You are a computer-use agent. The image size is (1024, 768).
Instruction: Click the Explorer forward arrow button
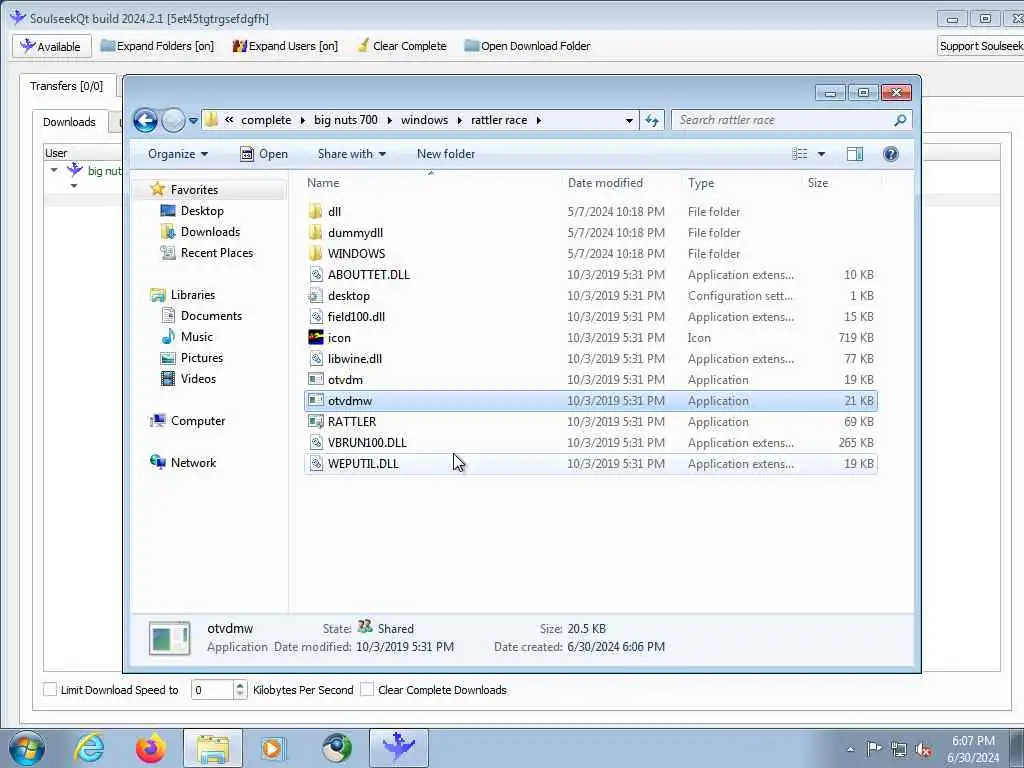tap(173, 120)
